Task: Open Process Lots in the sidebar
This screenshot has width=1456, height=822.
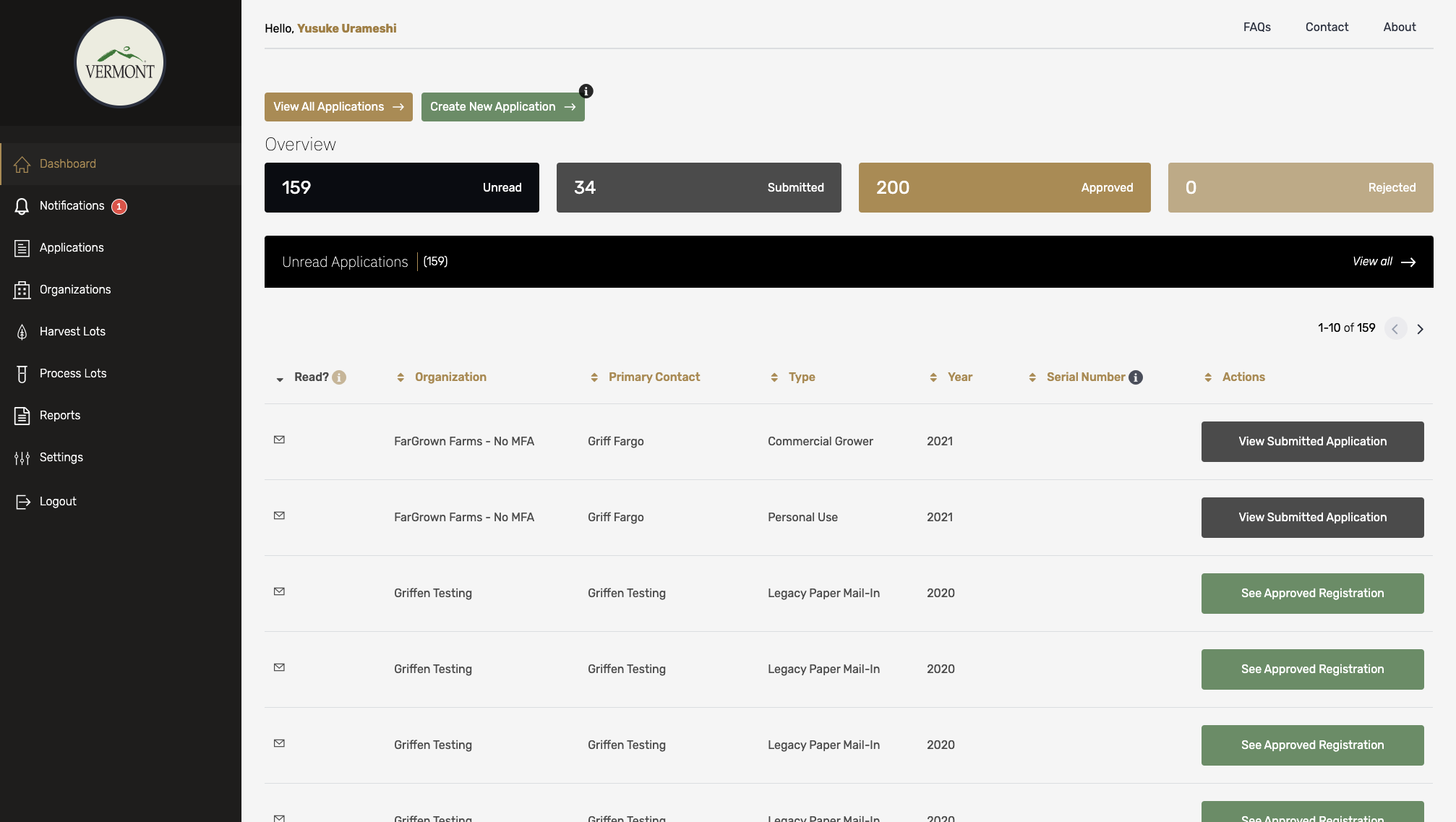Action: (x=121, y=374)
